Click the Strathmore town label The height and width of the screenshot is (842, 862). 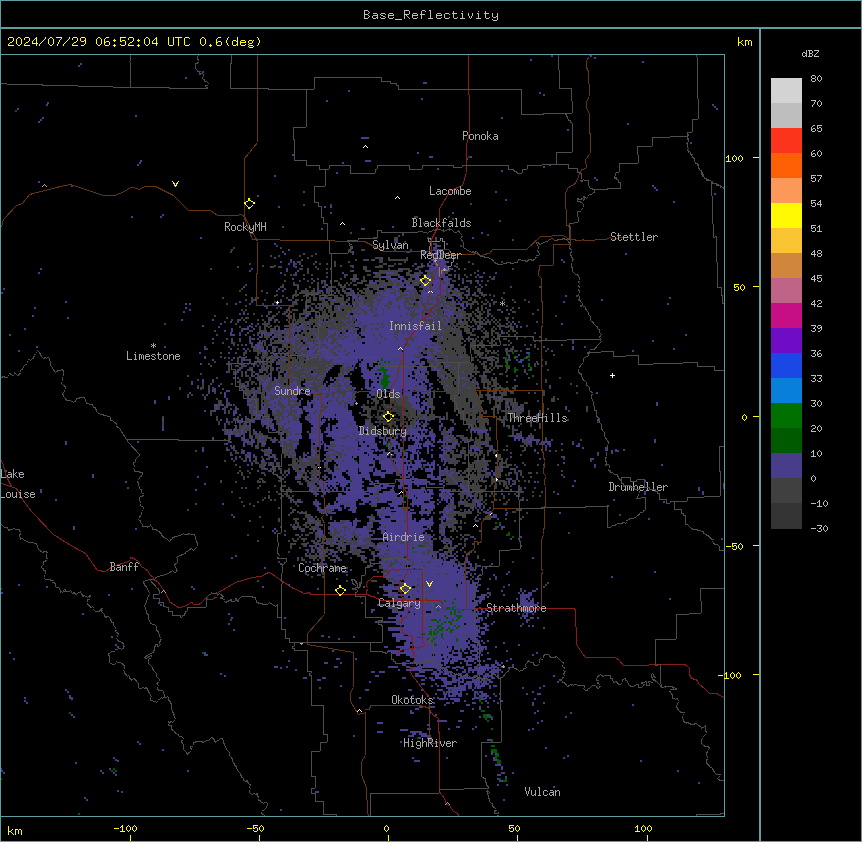coord(516,608)
